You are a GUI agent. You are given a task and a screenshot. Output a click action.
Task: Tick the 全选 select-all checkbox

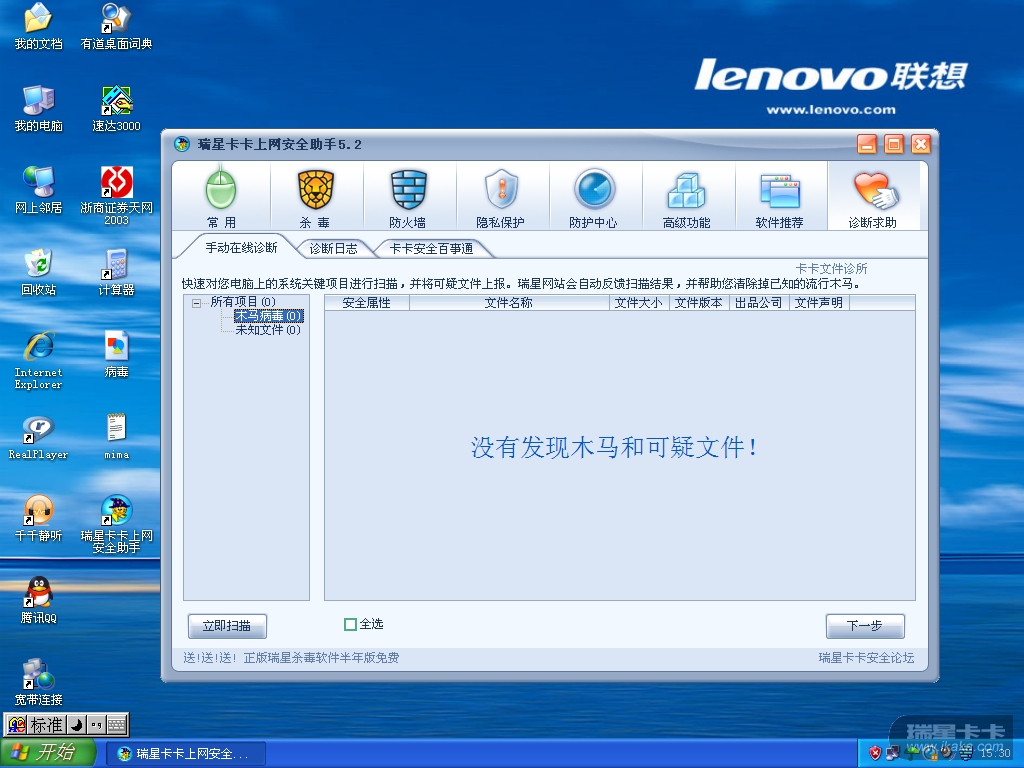click(x=350, y=624)
